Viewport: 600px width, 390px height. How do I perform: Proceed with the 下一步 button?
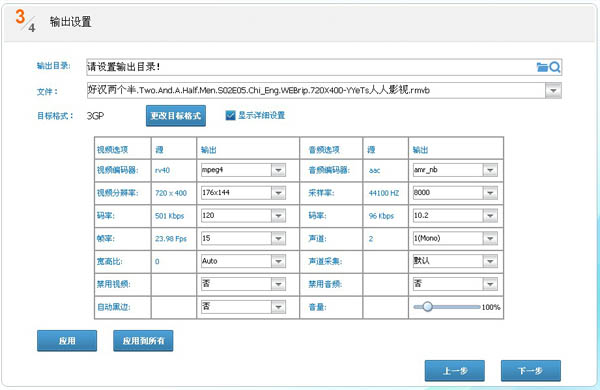[531, 370]
